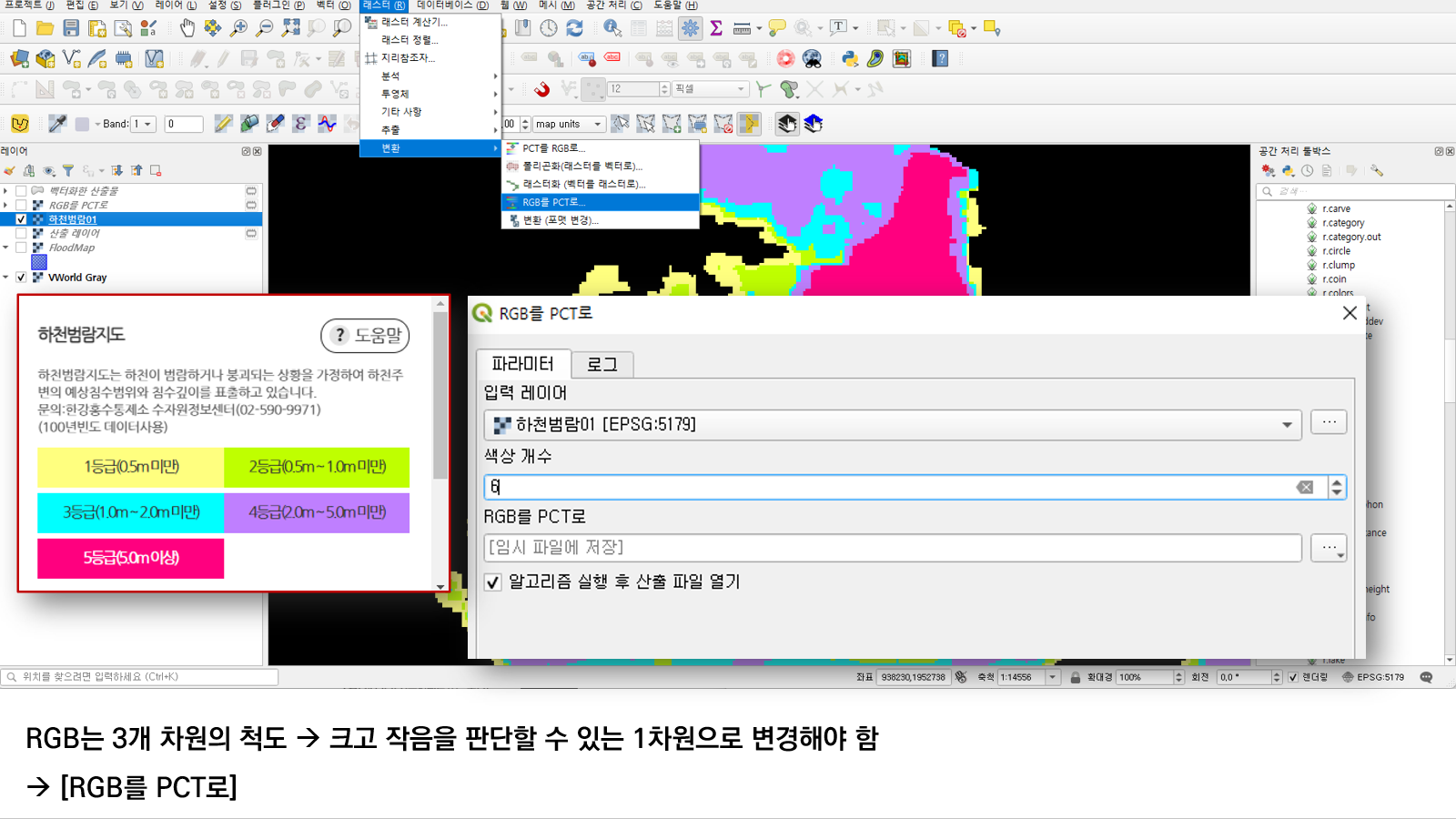Open the 지리참조자 menu entry
This screenshot has width=1456, height=819.
point(430,57)
